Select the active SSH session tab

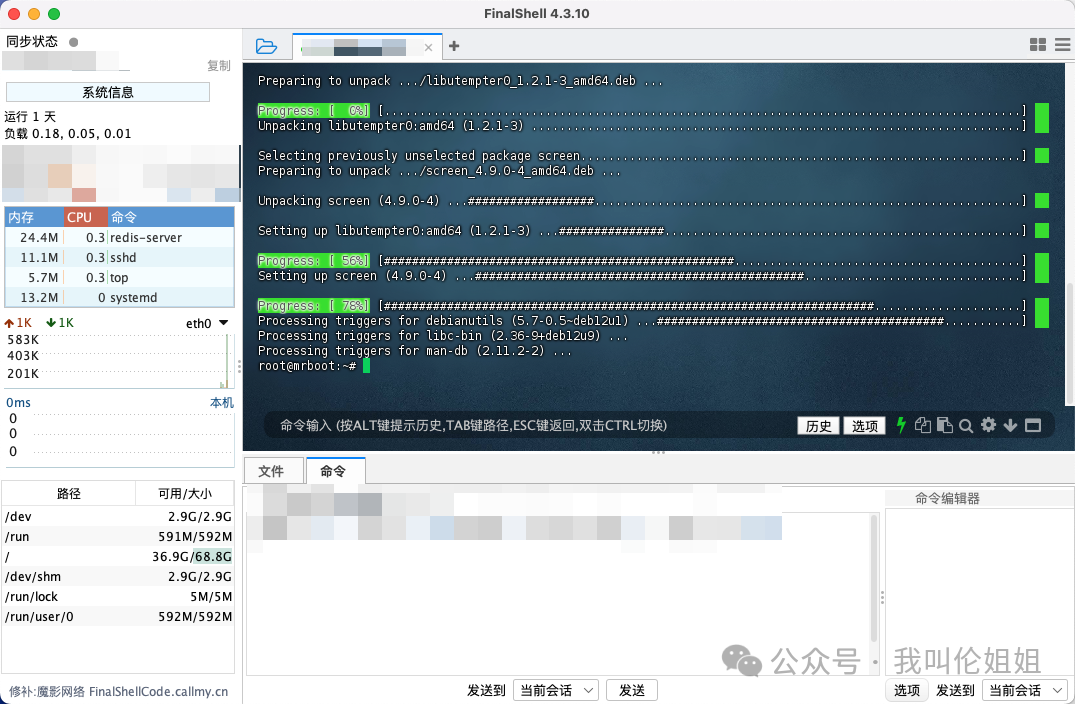pos(367,47)
